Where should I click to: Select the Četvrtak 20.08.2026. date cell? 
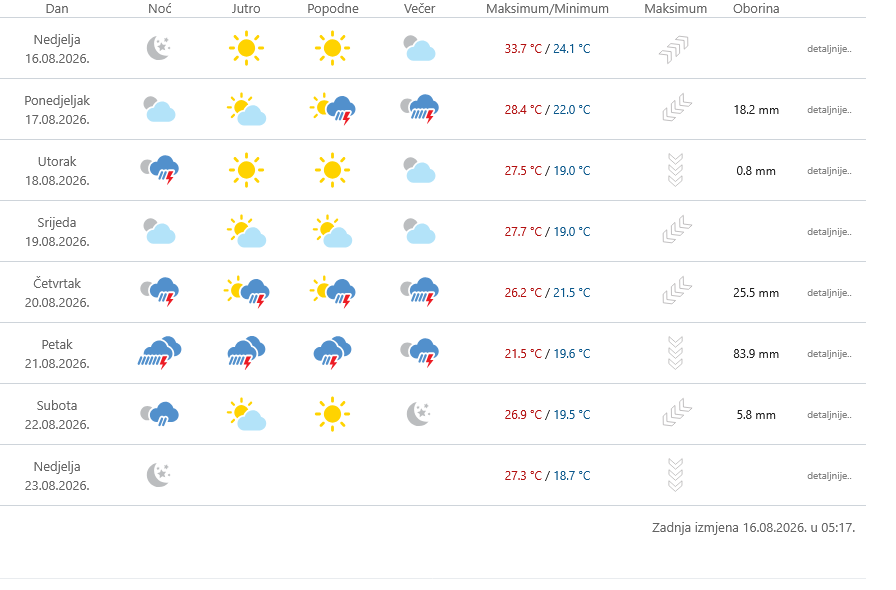(57, 293)
